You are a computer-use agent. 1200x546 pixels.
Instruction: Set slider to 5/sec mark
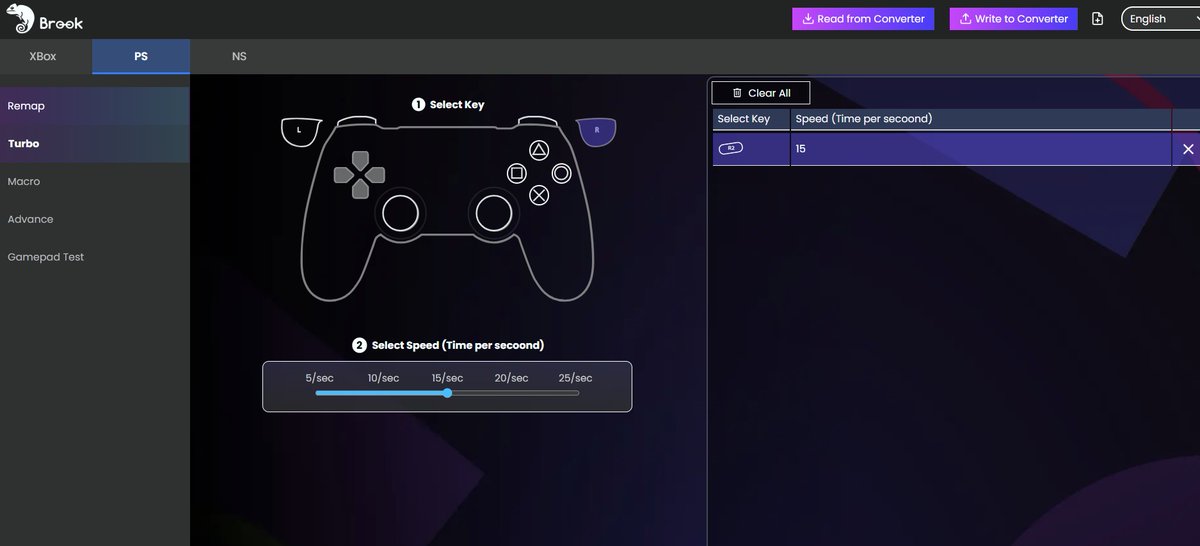click(317, 393)
